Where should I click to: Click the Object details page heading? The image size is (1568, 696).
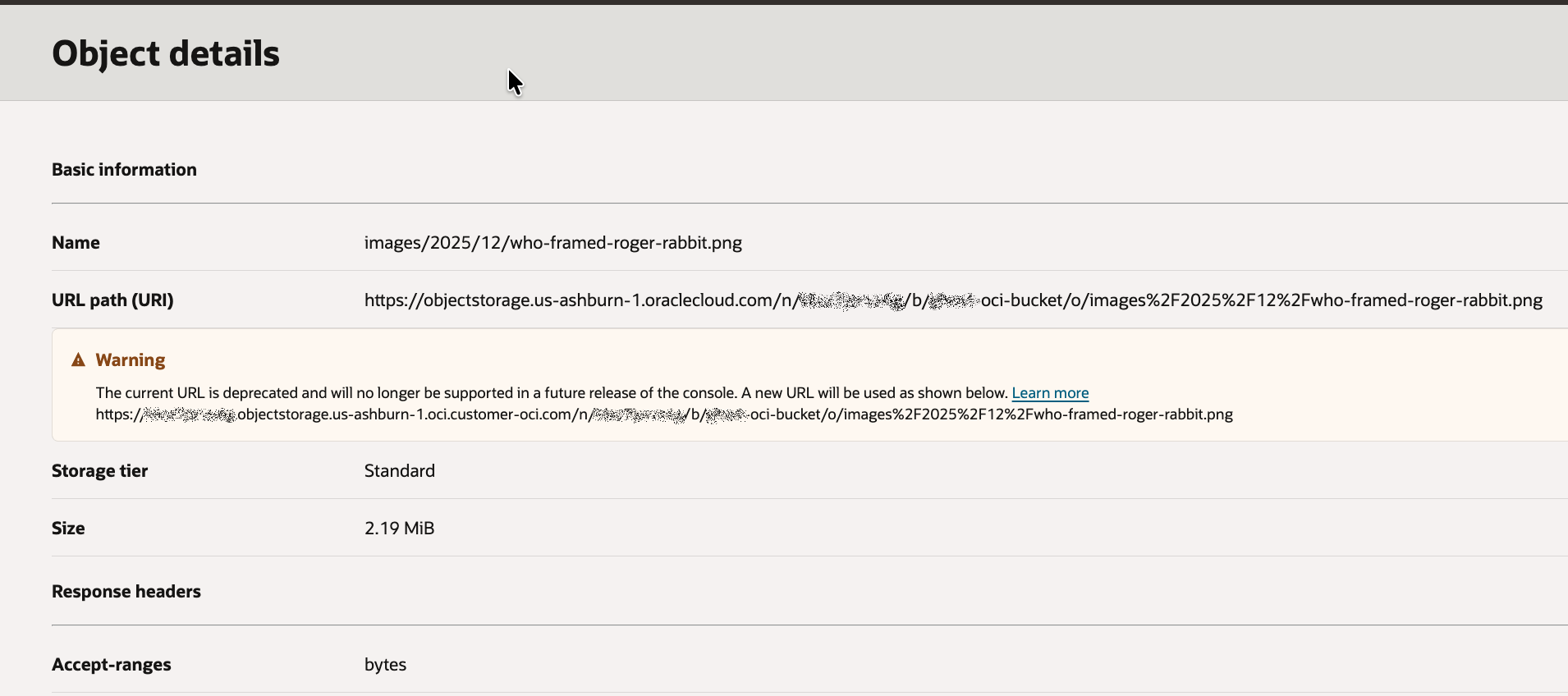[x=166, y=54]
